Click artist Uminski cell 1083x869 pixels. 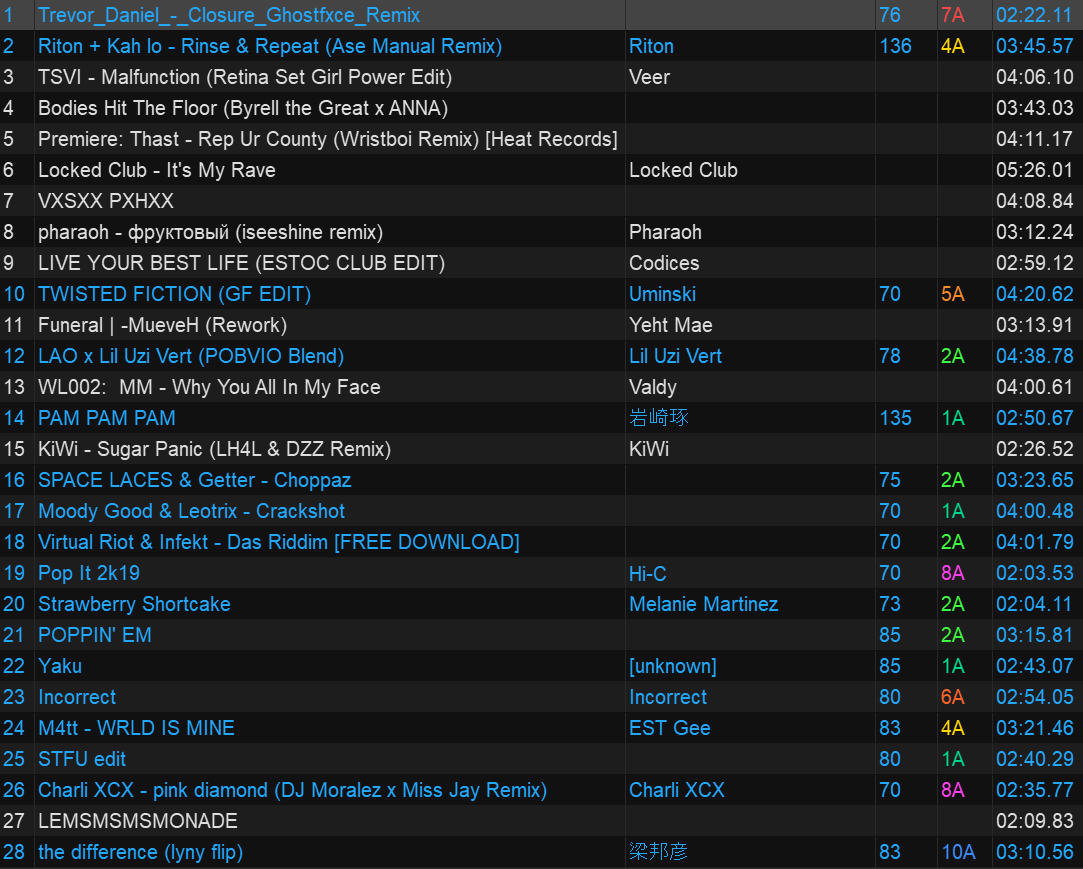[662, 294]
